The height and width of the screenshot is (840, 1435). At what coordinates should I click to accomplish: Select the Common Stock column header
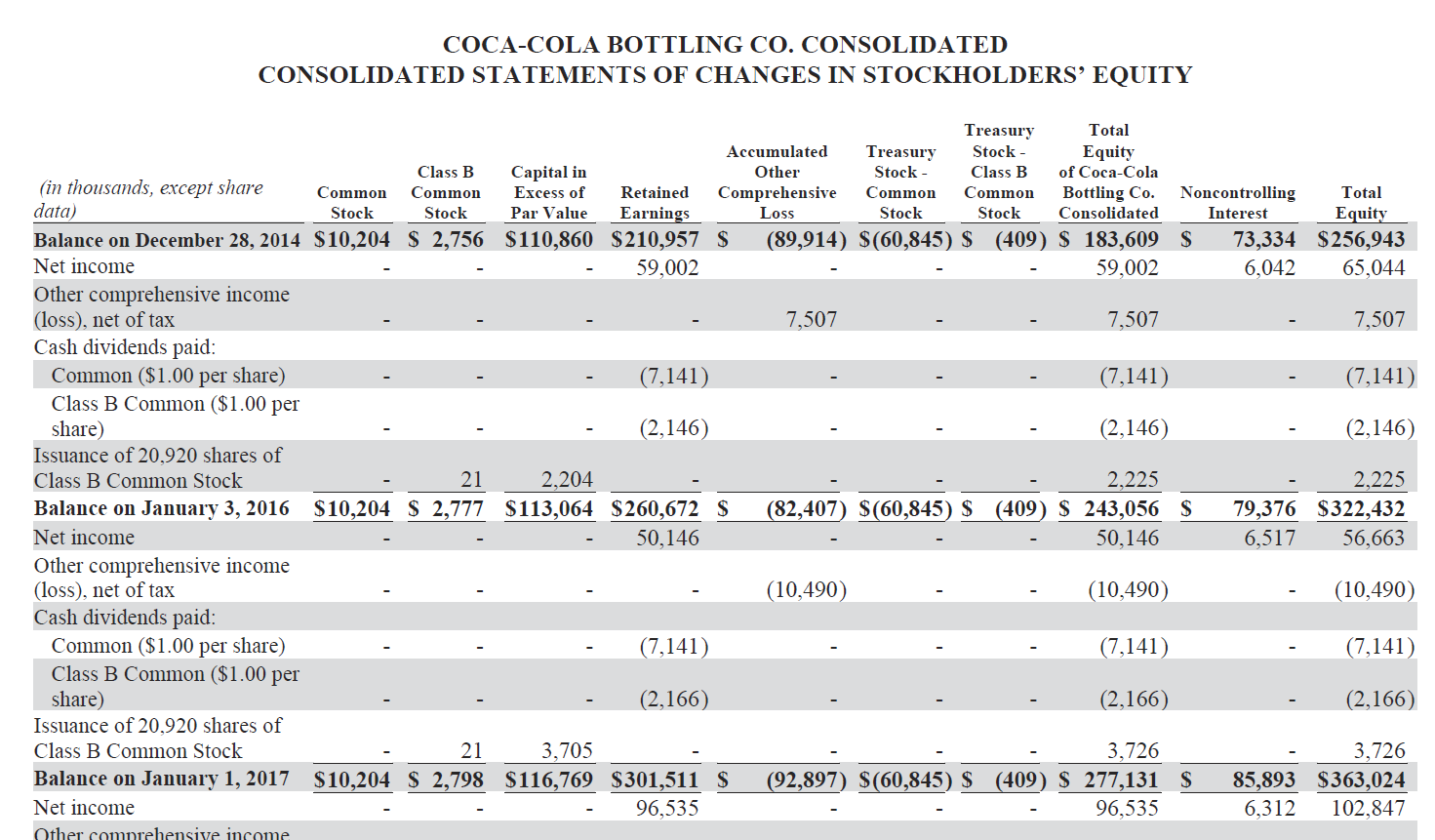[351, 203]
